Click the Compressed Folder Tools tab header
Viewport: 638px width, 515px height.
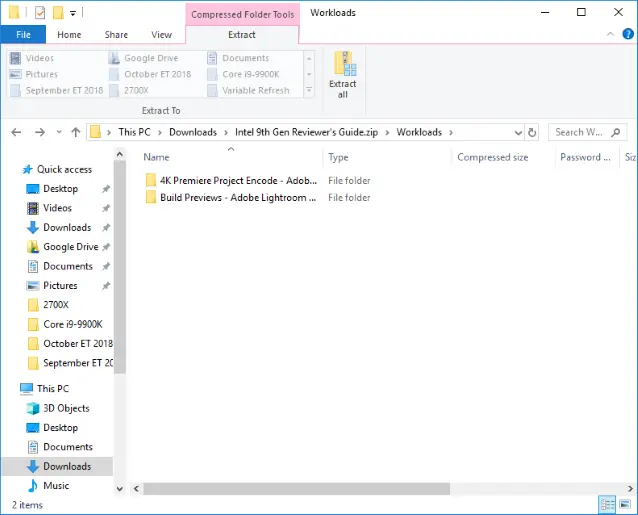click(243, 14)
